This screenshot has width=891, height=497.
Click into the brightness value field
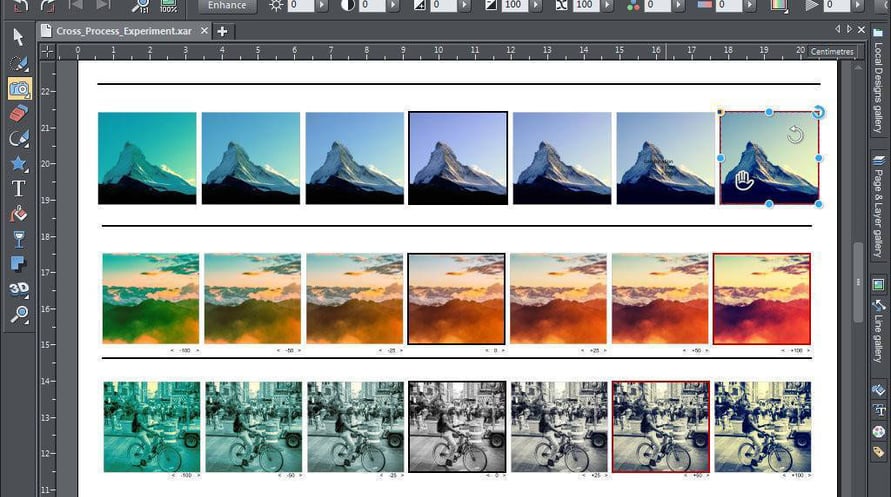tap(301, 6)
